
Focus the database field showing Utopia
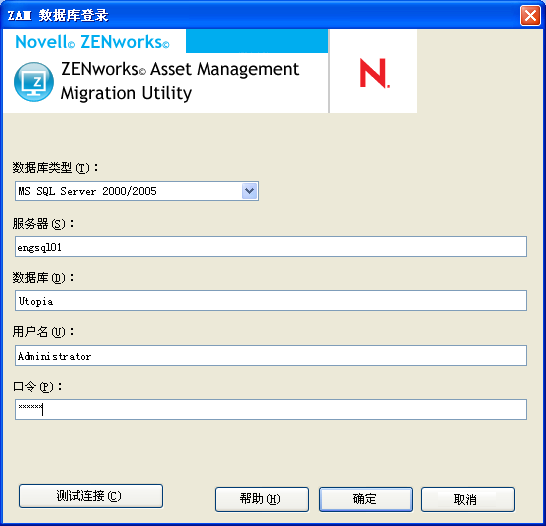pyautogui.click(x=271, y=300)
